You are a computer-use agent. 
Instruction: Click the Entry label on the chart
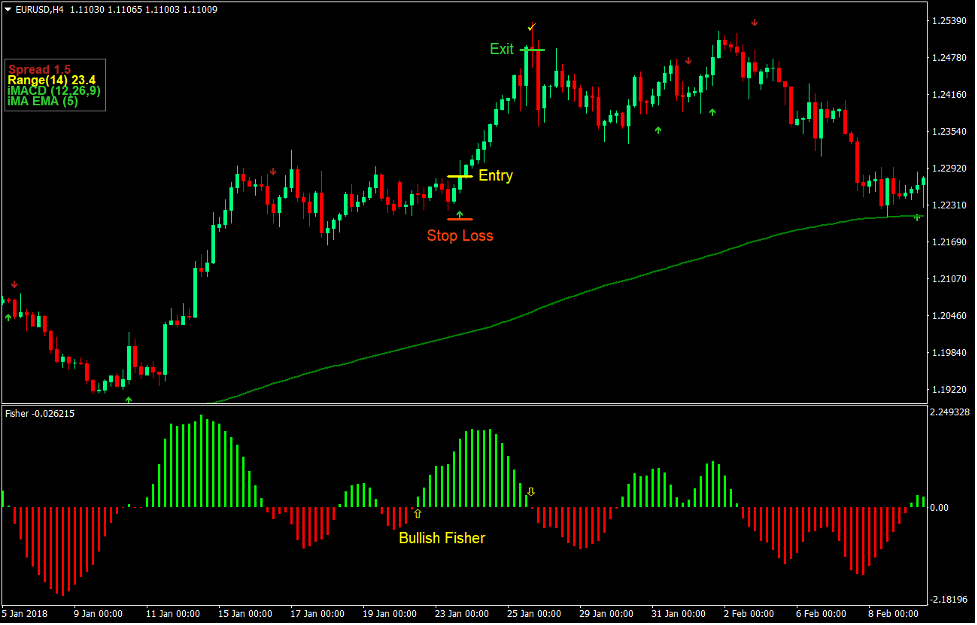coord(497,175)
